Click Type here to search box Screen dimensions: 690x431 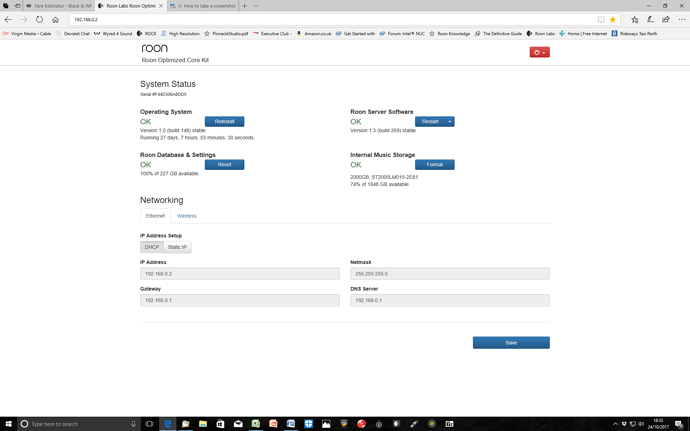tap(79, 424)
